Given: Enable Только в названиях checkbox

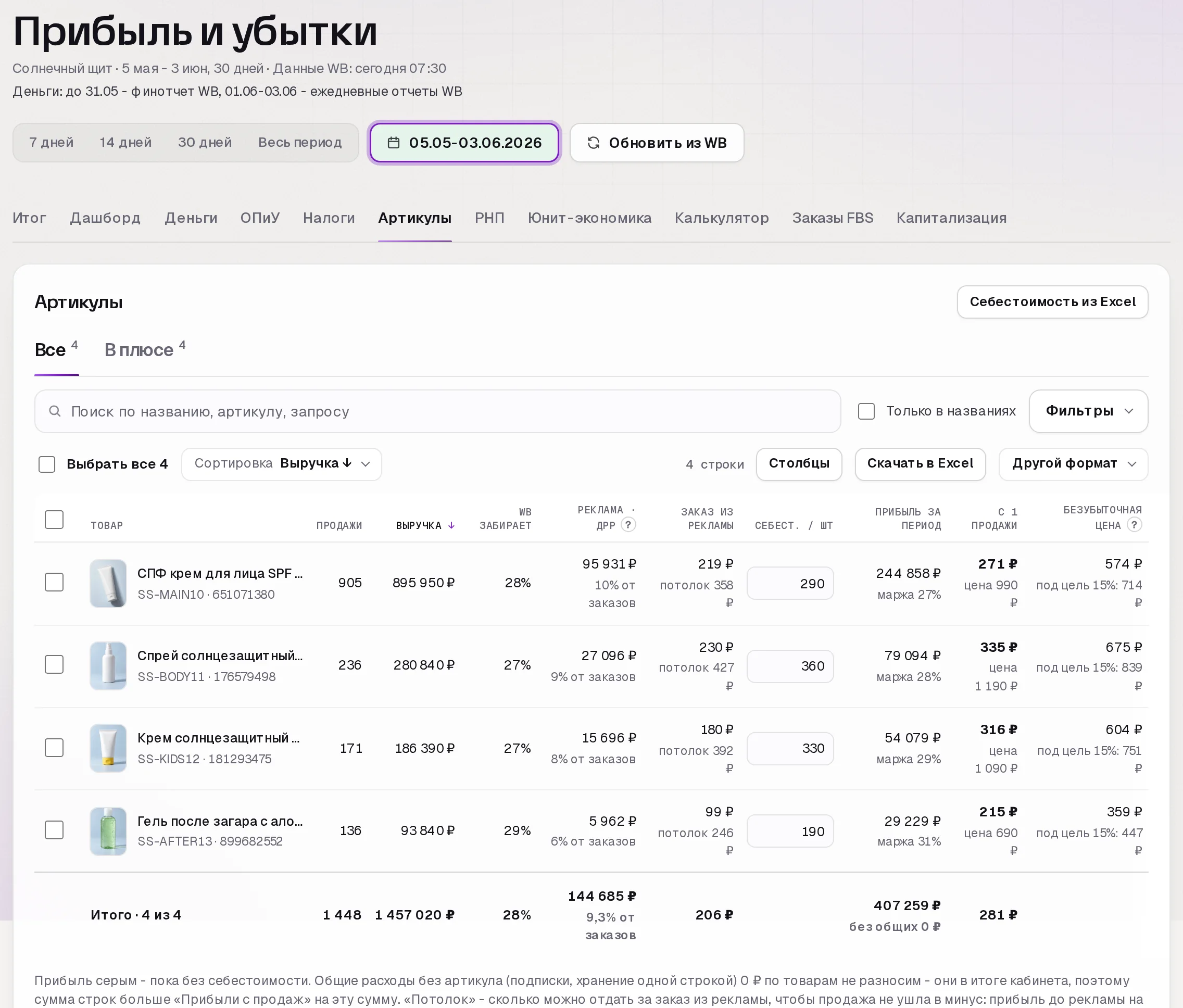Looking at the screenshot, I should 866,411.
